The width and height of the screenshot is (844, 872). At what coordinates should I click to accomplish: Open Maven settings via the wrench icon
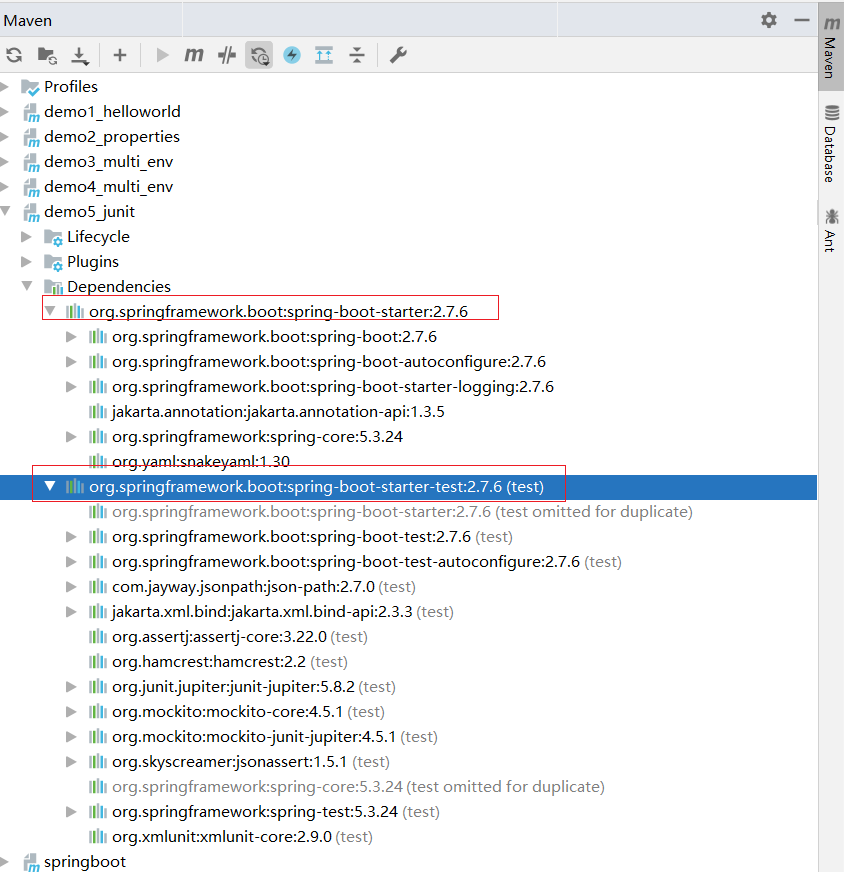point(398,55)
